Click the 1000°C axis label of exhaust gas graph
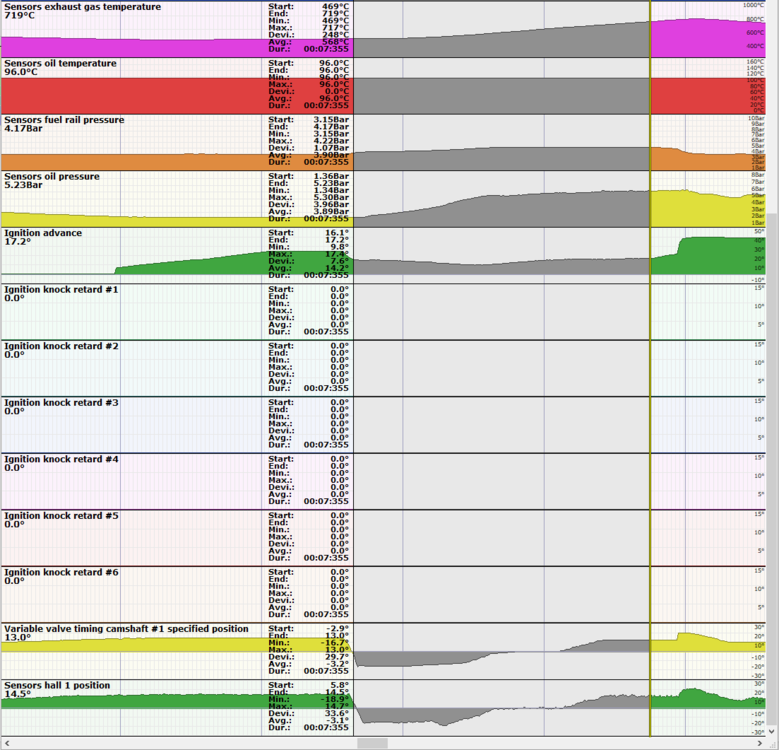The image size is (779, 750). click(x=753, y=5)
